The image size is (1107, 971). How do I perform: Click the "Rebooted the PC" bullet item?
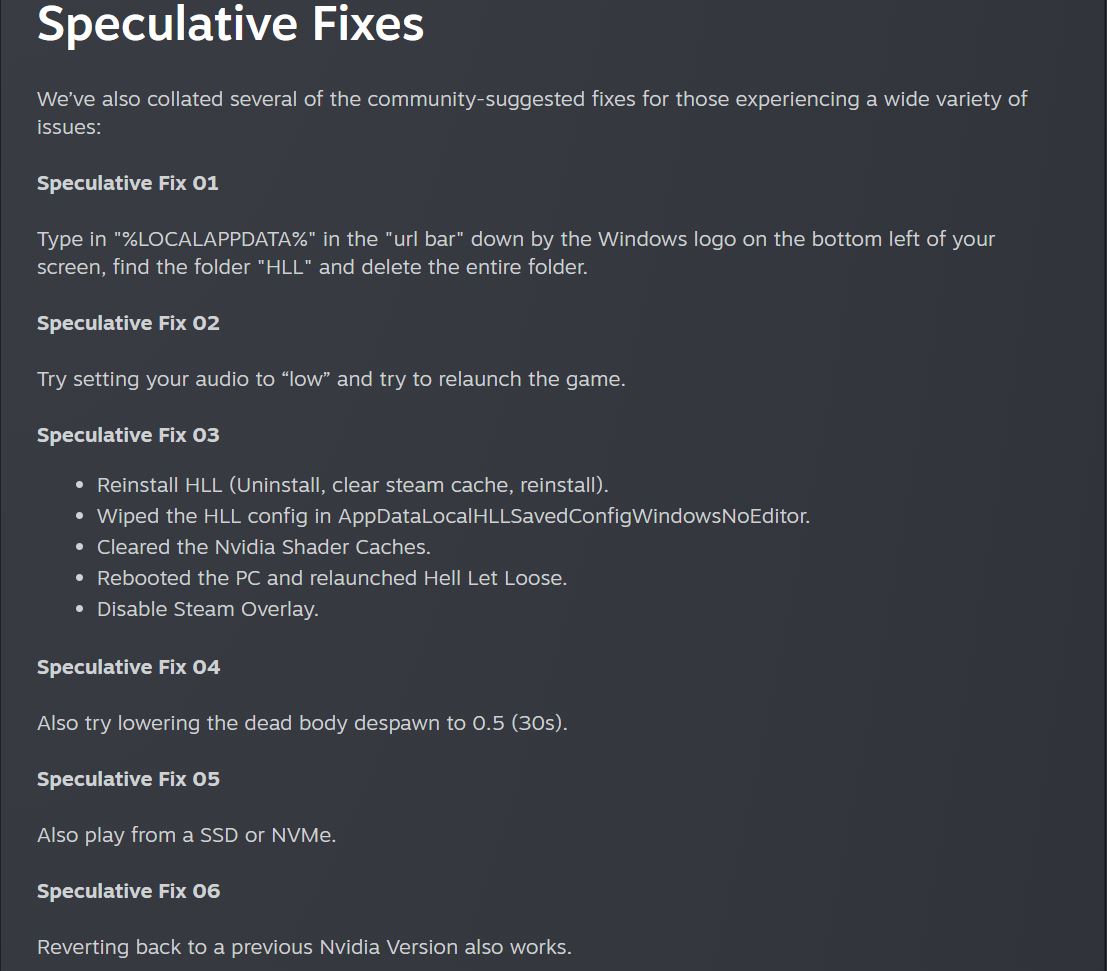(x=331, y=578)
